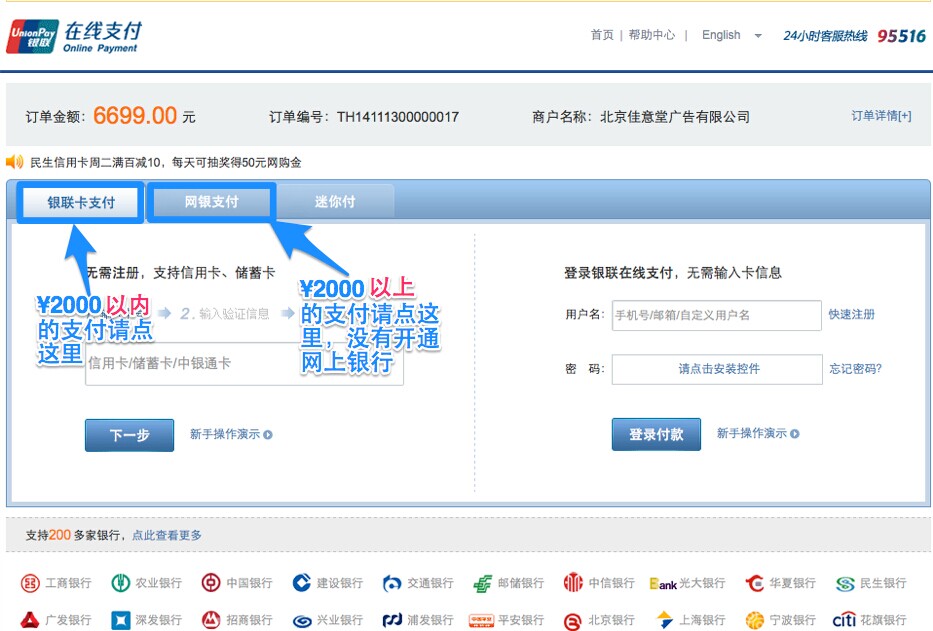Select the 中国银行 bank icon
933x631 pixels.
(211, 583)
